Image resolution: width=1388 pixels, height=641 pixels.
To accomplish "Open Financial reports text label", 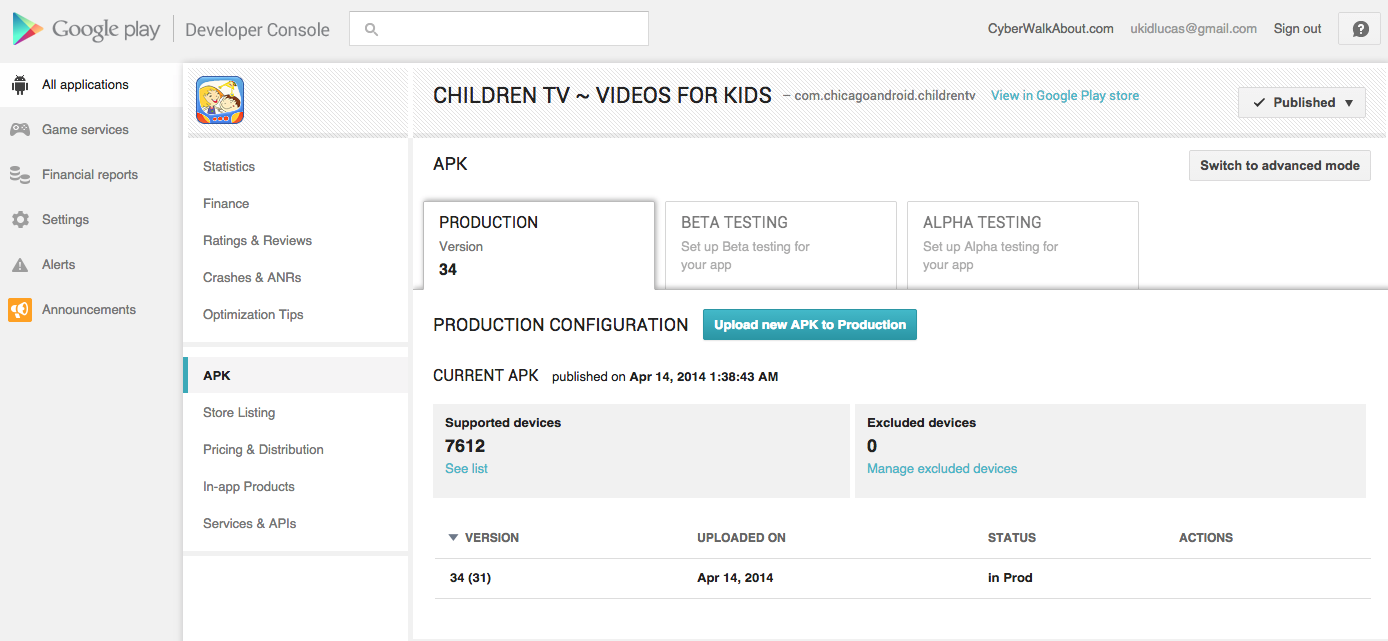I will pos(90,175).
